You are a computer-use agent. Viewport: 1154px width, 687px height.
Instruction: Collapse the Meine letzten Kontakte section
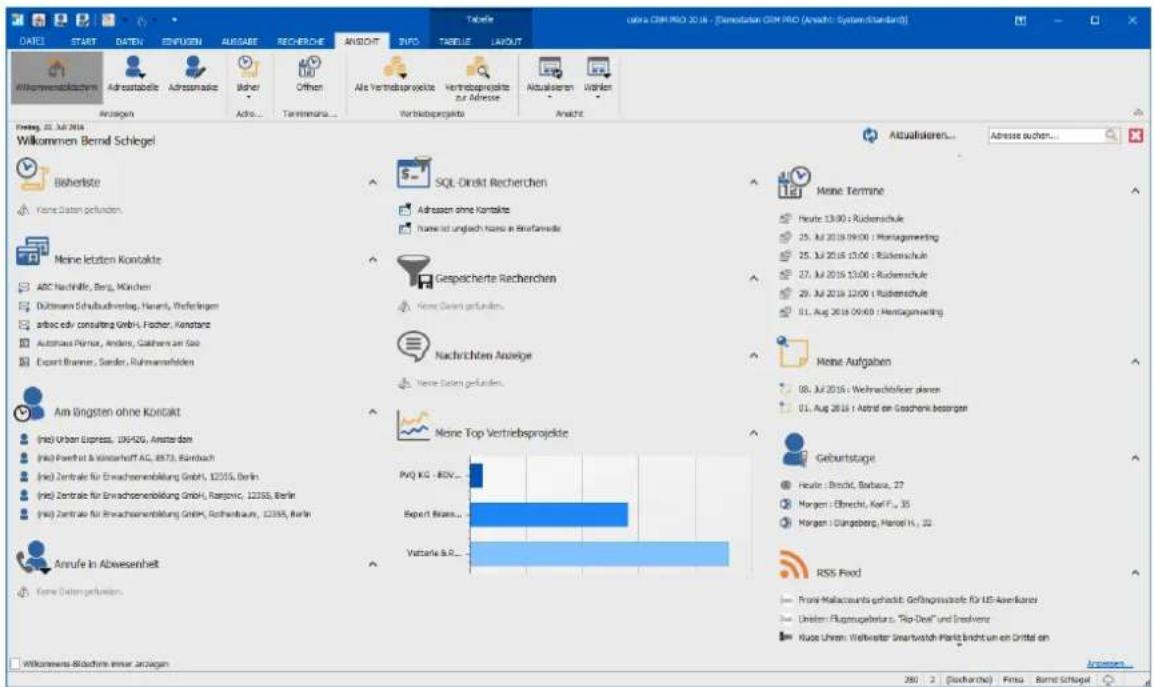(x=372, y=259)
